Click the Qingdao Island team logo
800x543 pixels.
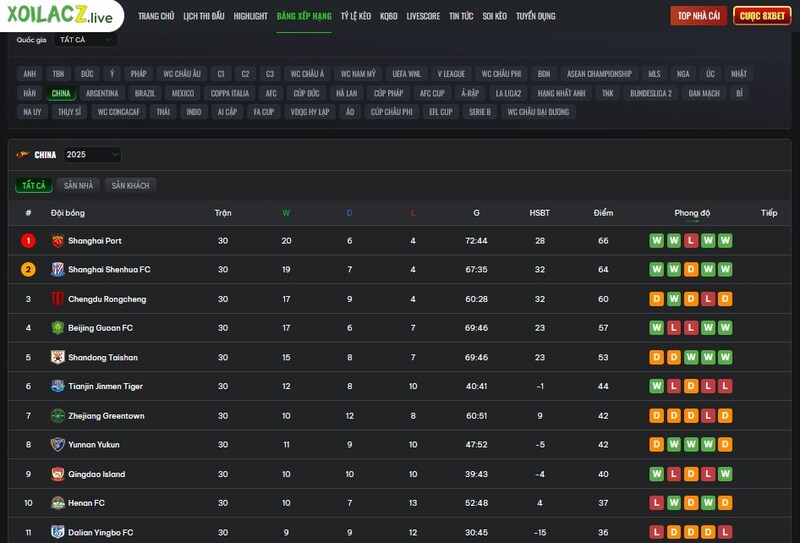58,474
